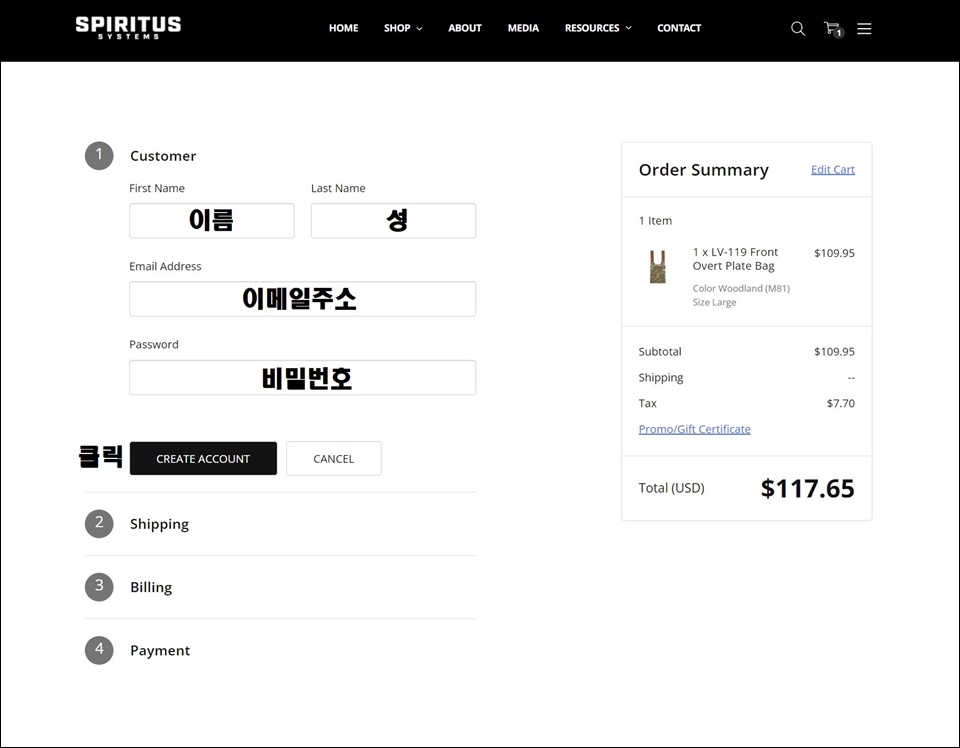Click the LV-119 plate bag thumbnail
This screenshot has width=960, height=748.
[658, 266]
